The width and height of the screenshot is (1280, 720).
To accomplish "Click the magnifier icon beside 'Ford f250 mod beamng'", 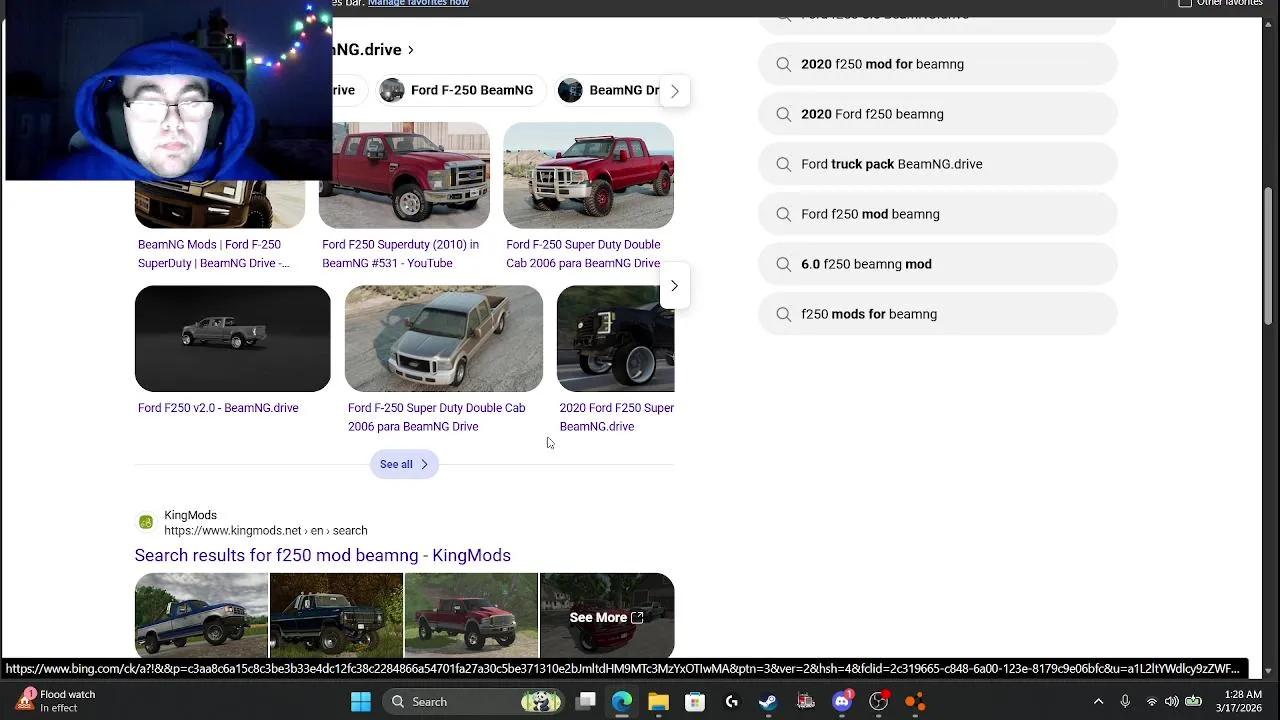I will (x=783, y=214).
